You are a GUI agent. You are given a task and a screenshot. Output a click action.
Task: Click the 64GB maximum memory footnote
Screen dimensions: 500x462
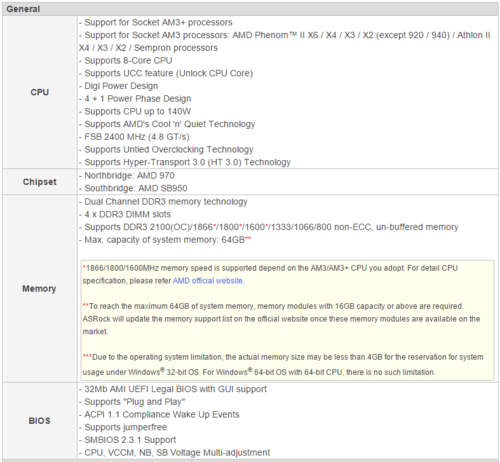282,319
